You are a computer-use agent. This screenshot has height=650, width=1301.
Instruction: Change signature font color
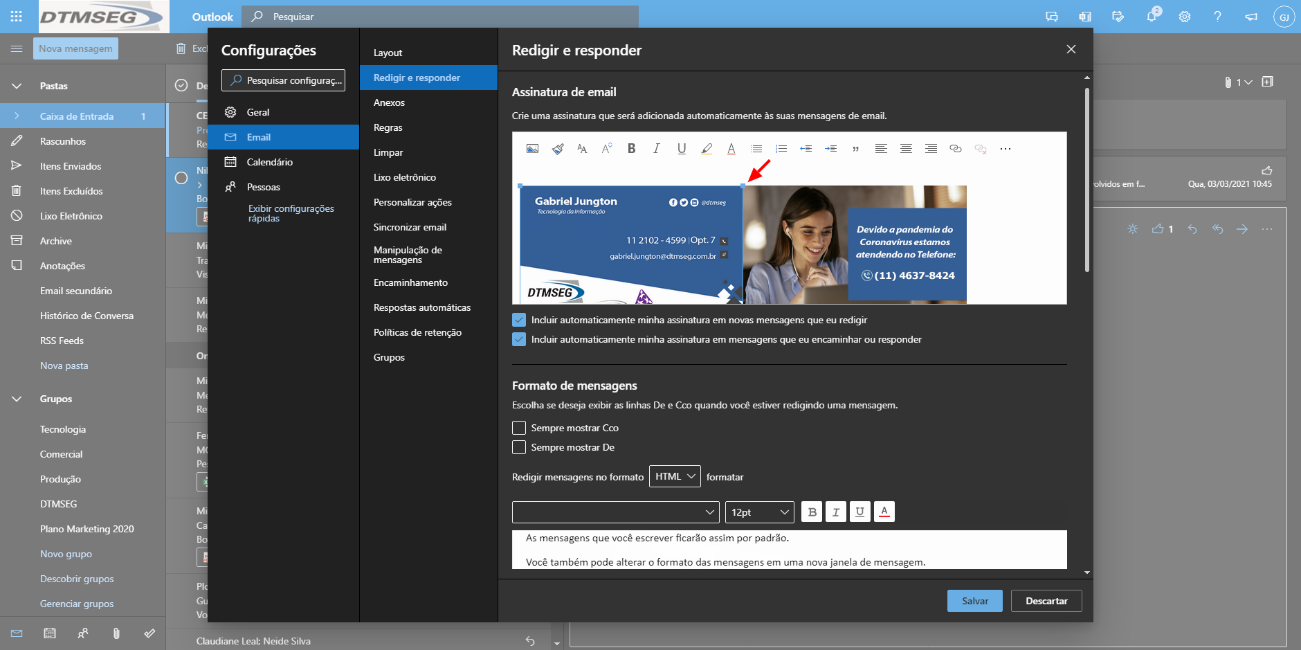731,148
